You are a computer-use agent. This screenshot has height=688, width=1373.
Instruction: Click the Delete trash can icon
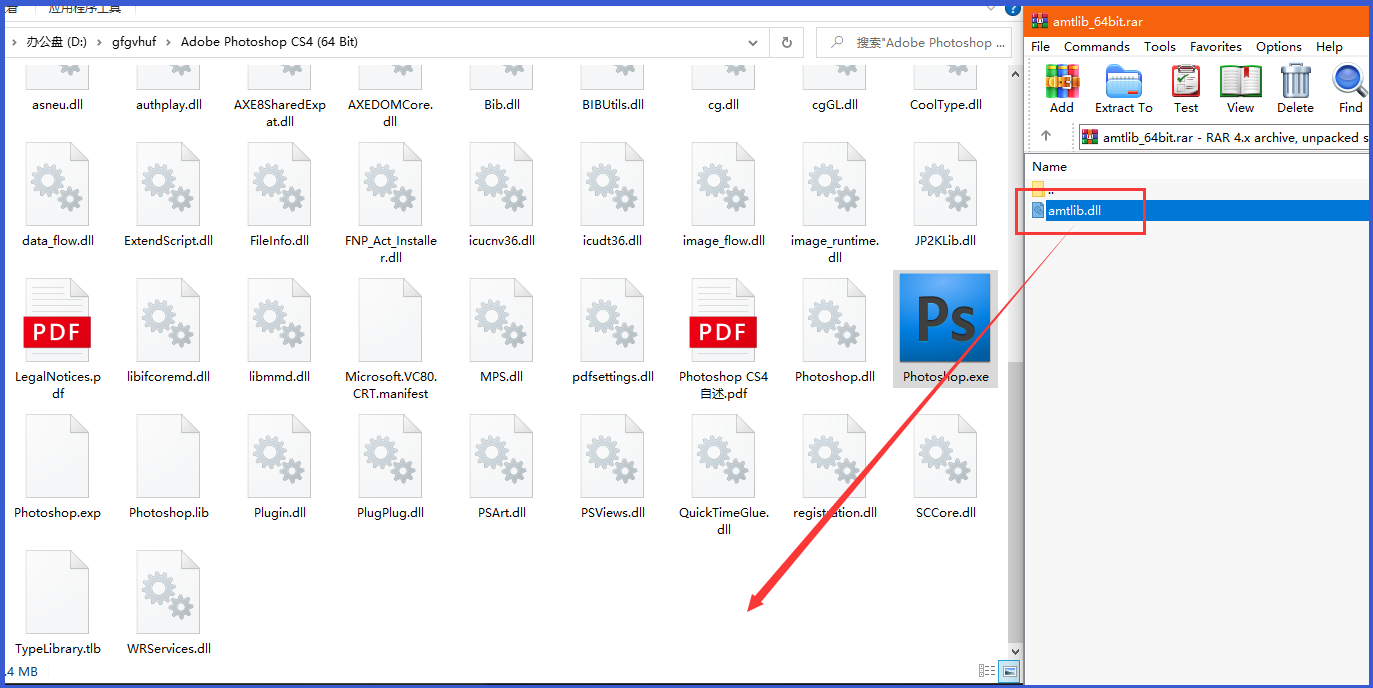pyautogui.click(x=1295, y=88)
